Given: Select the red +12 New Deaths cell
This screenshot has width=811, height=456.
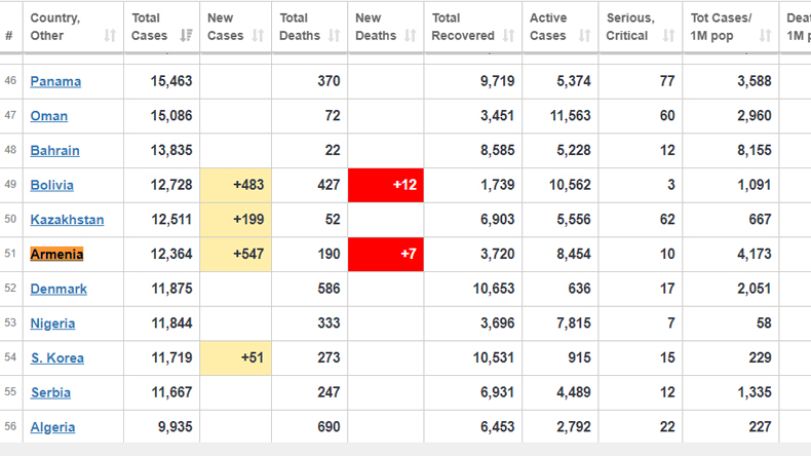Looking at the screenshot, I should (x=386, y=185).
